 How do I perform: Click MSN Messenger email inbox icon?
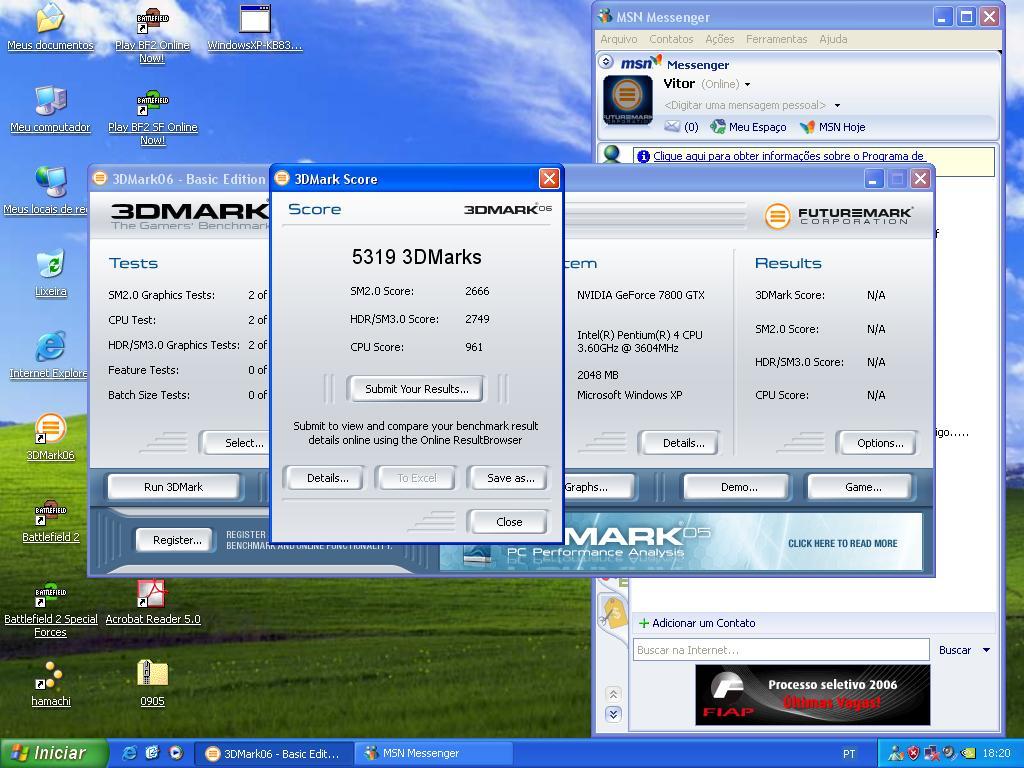pos(672,127)
